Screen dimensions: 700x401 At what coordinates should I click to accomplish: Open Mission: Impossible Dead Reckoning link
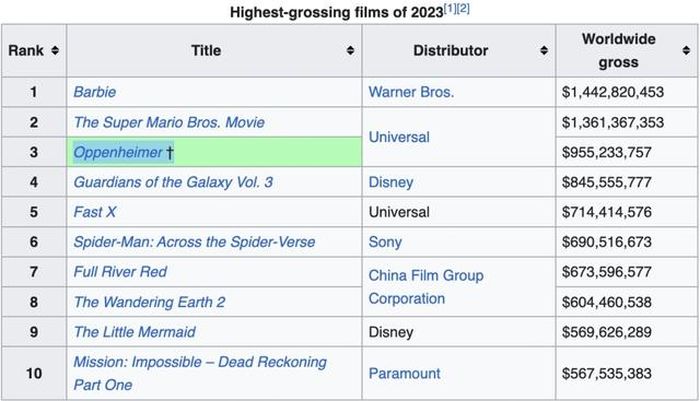[x=200, y=373]
